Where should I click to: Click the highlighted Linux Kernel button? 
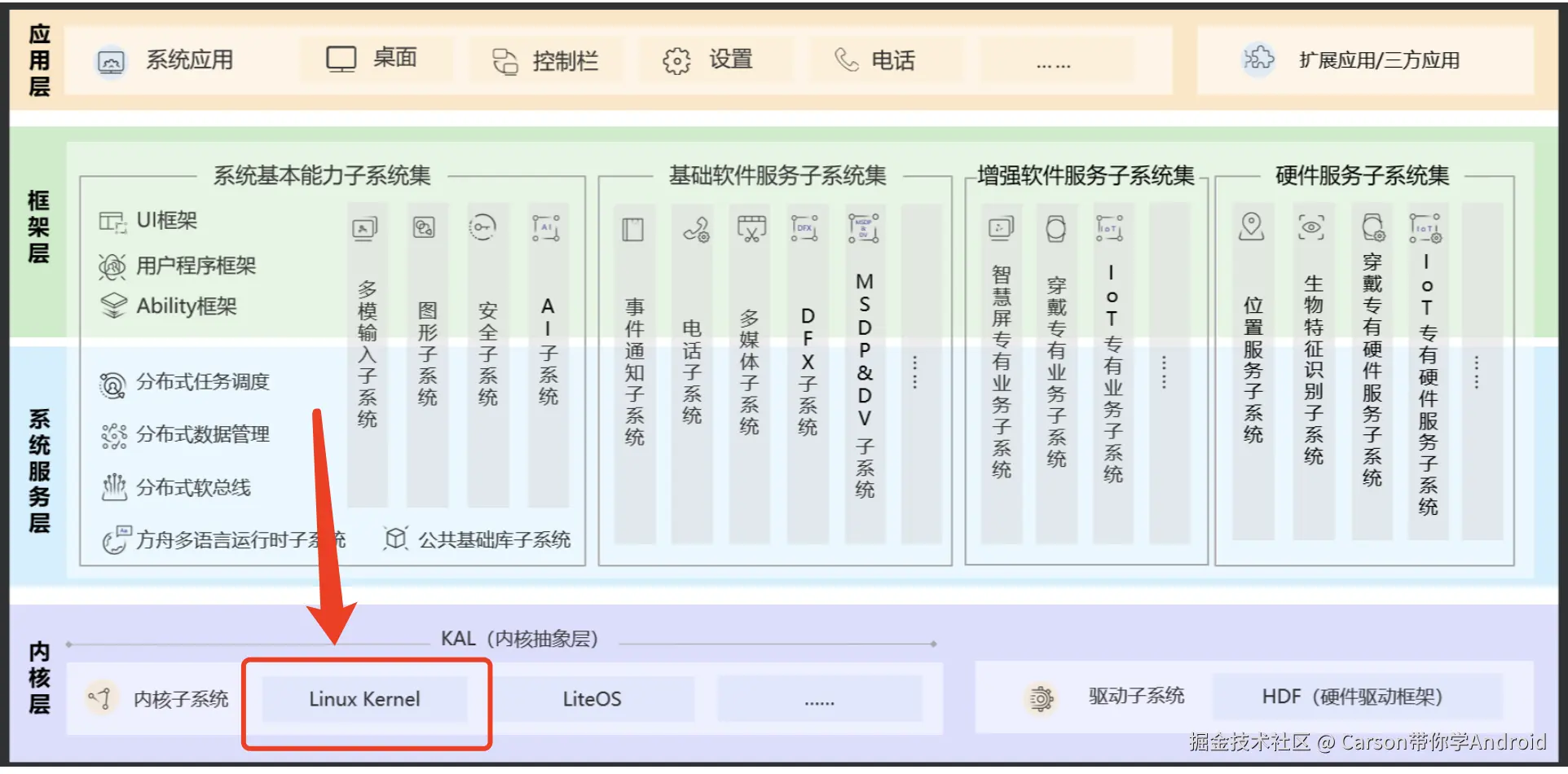pyautogui.click(x=365, y=699)
